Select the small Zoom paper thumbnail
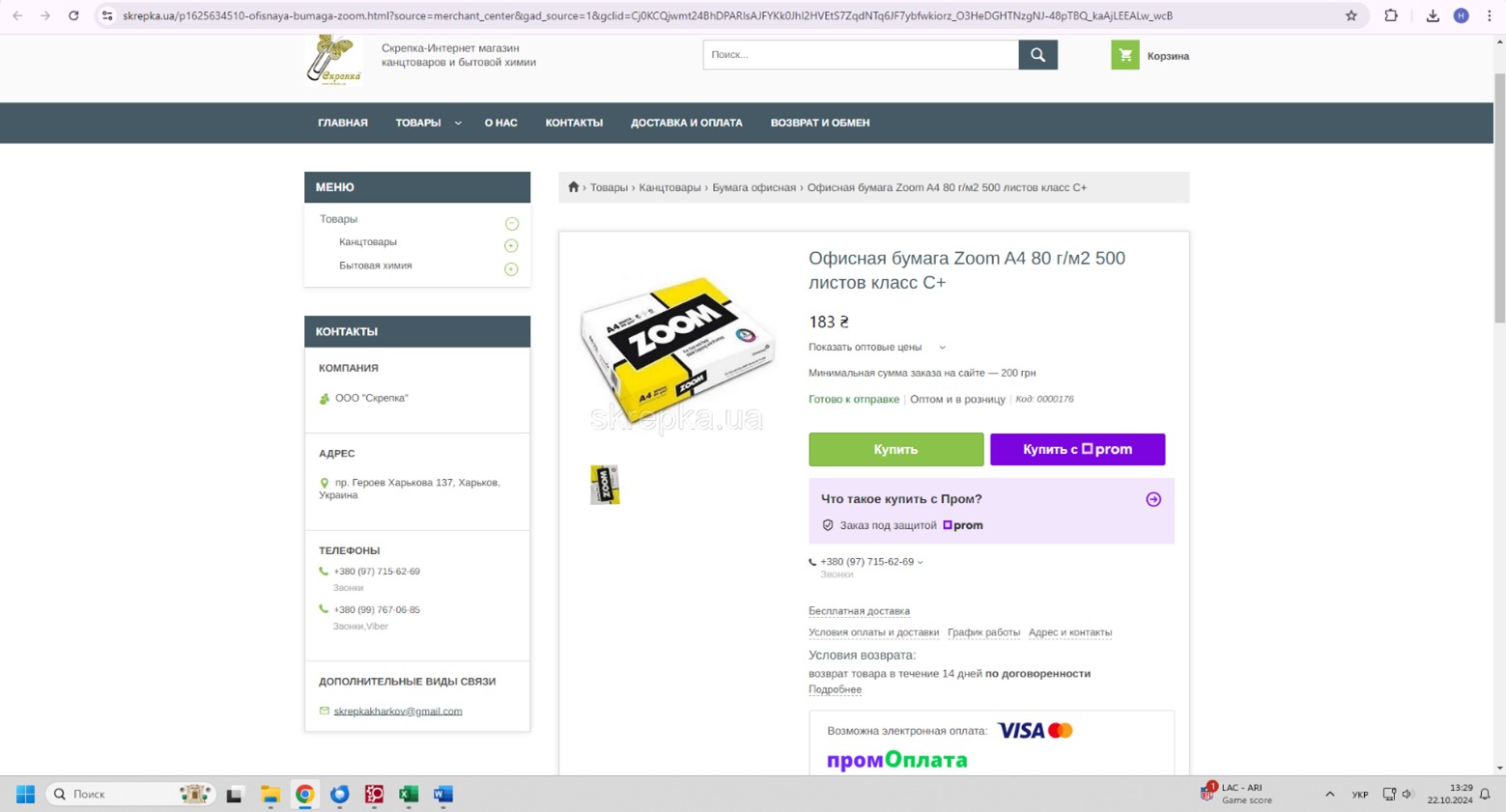The image size is (1506, 812). (605, 485)
